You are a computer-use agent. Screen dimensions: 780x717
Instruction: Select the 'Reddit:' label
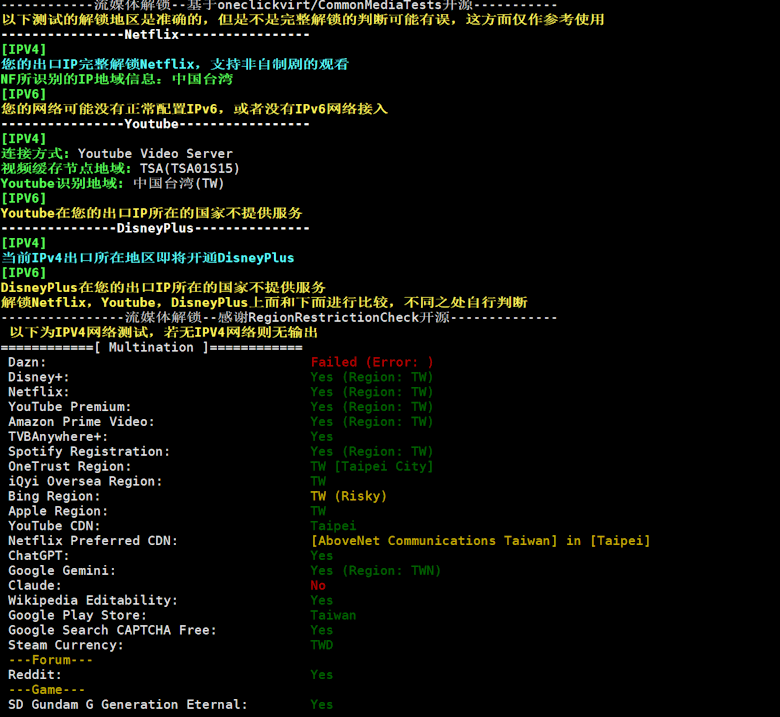(35, 675)
